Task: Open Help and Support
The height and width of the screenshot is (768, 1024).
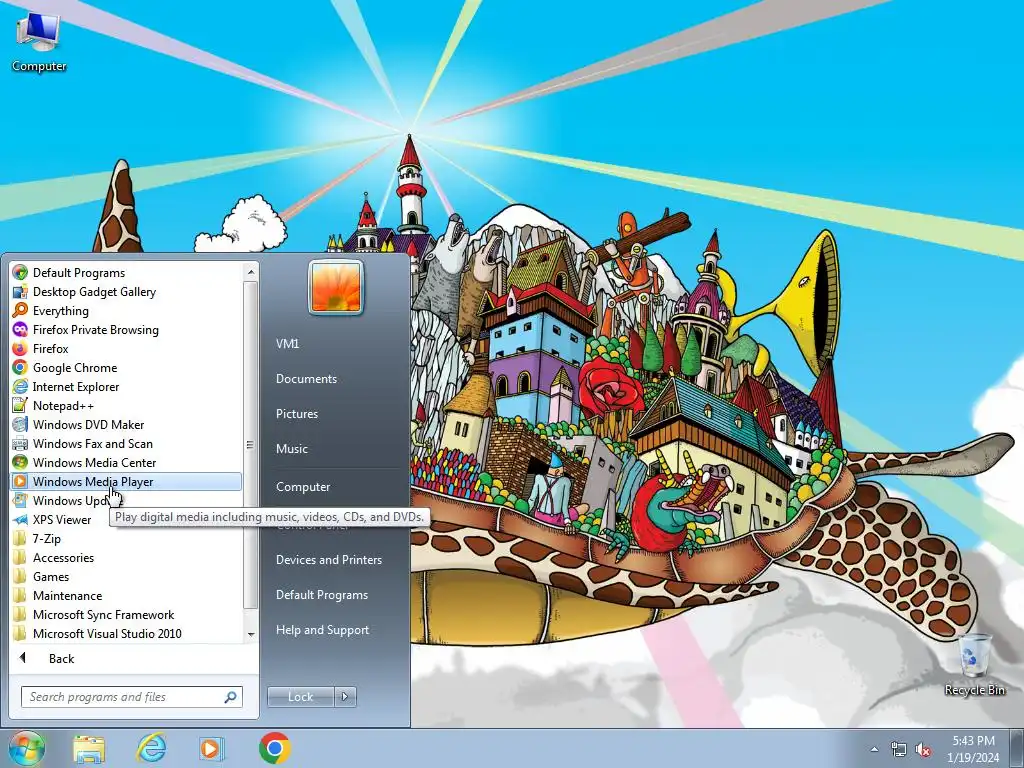Action: coord(323,630)
